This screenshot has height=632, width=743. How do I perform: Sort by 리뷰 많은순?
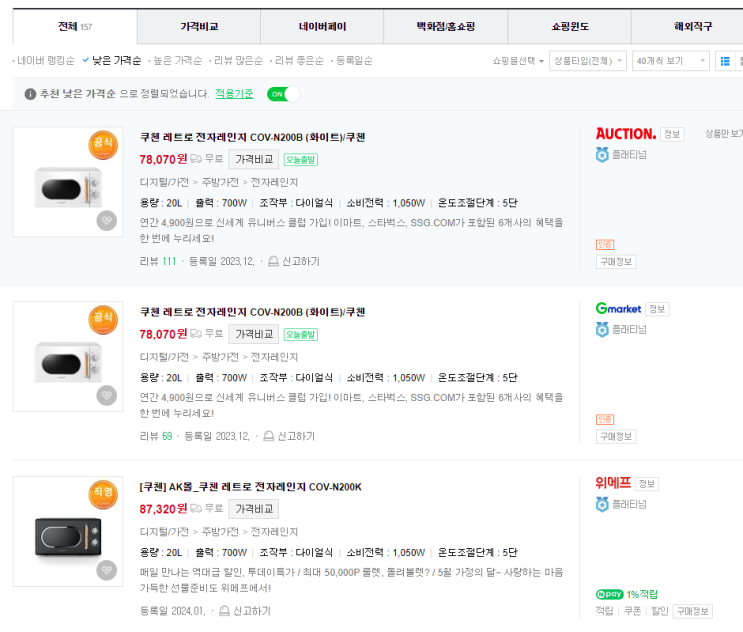238,61
